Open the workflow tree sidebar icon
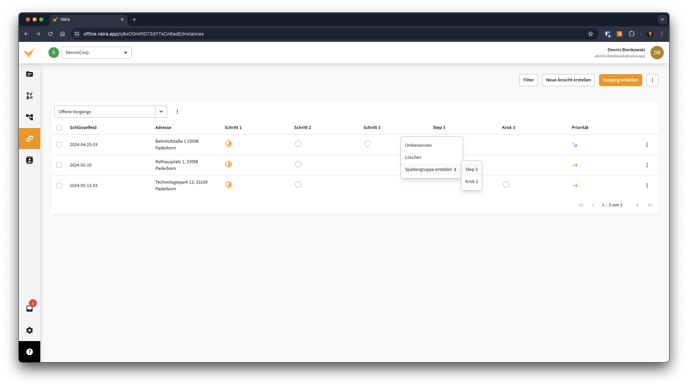The image size is (688, 387). pos(29,117)
